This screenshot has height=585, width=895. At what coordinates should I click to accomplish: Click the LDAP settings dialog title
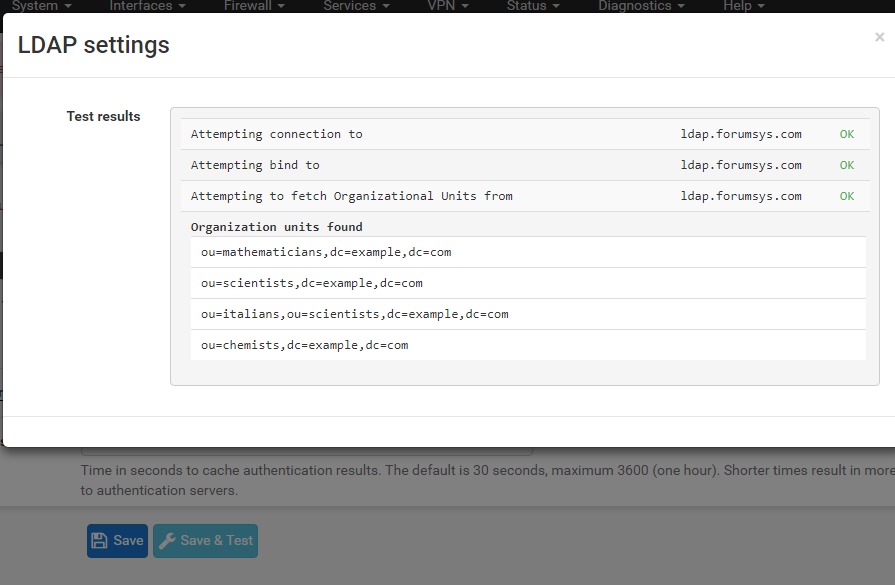point(94,45)
